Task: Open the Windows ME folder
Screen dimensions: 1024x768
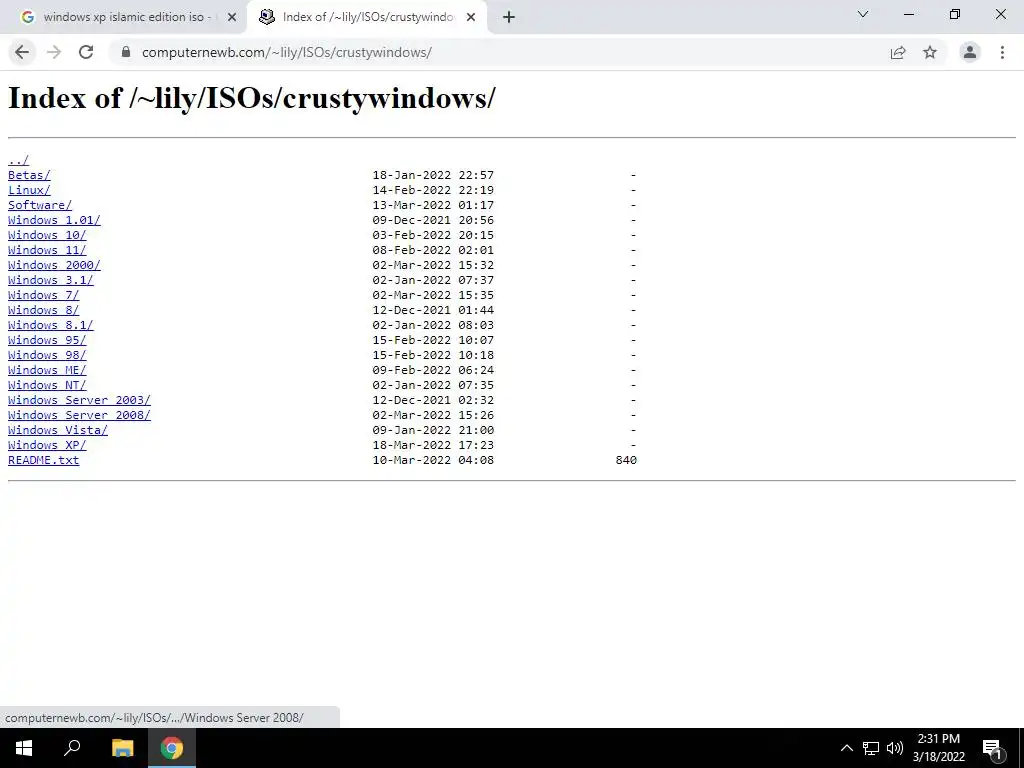Action: pos(47,370)
